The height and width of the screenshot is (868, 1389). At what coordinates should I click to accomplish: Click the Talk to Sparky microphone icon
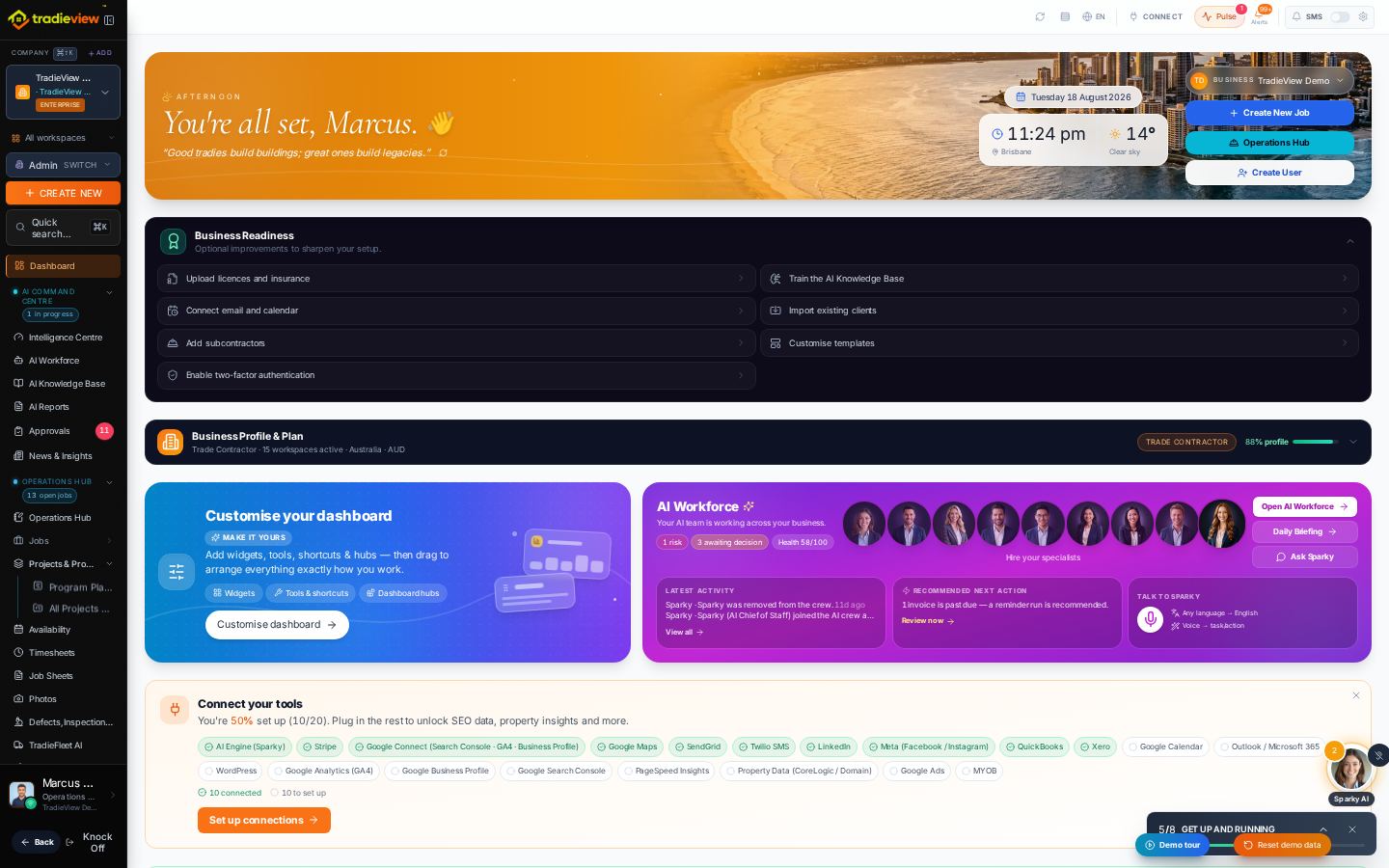point(1150,619)
